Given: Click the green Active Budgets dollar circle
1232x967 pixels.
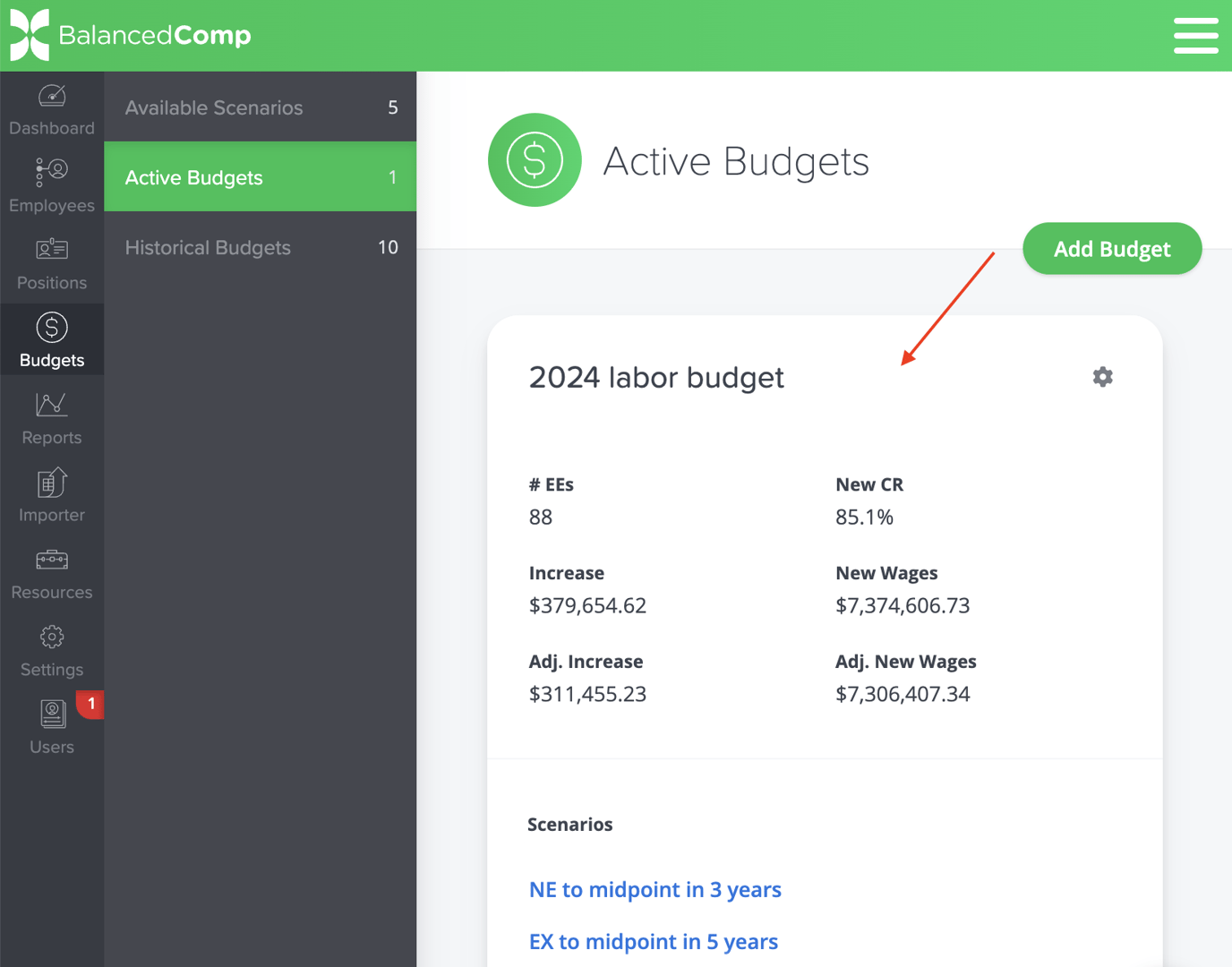Looking at the screenshot, I should [535, 160].
